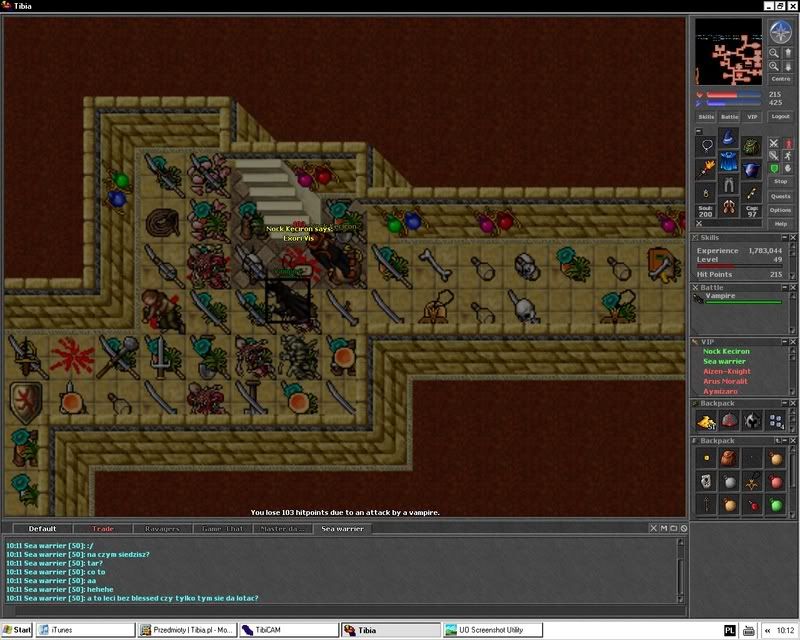Screen dimensions: 800x640
Task: Set chase opponent running mode
Action: pyautogui.click(x=788, y=156)
